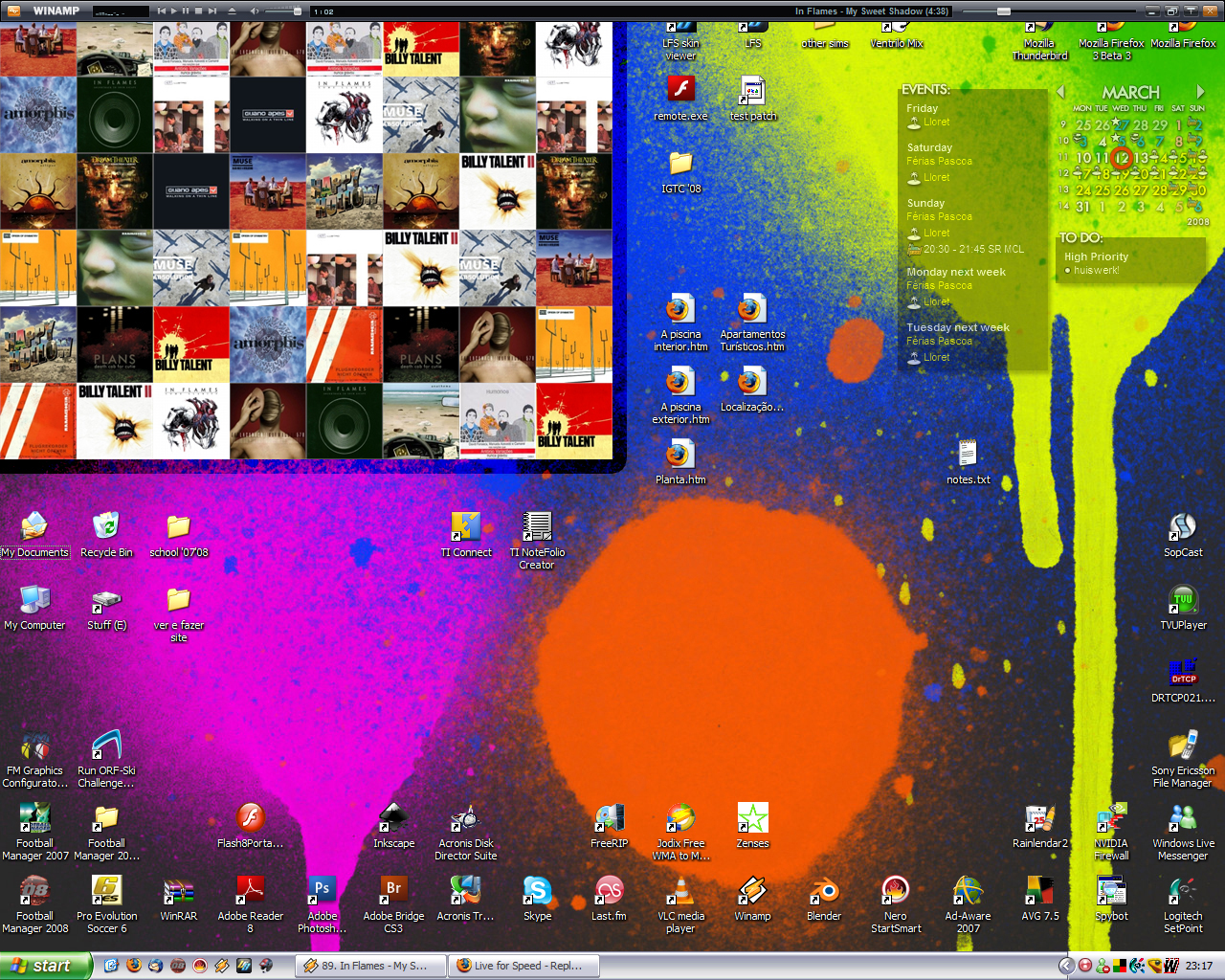
Task: Open the DRTCP021 shortcut
Action: (x=1183, y=680)
